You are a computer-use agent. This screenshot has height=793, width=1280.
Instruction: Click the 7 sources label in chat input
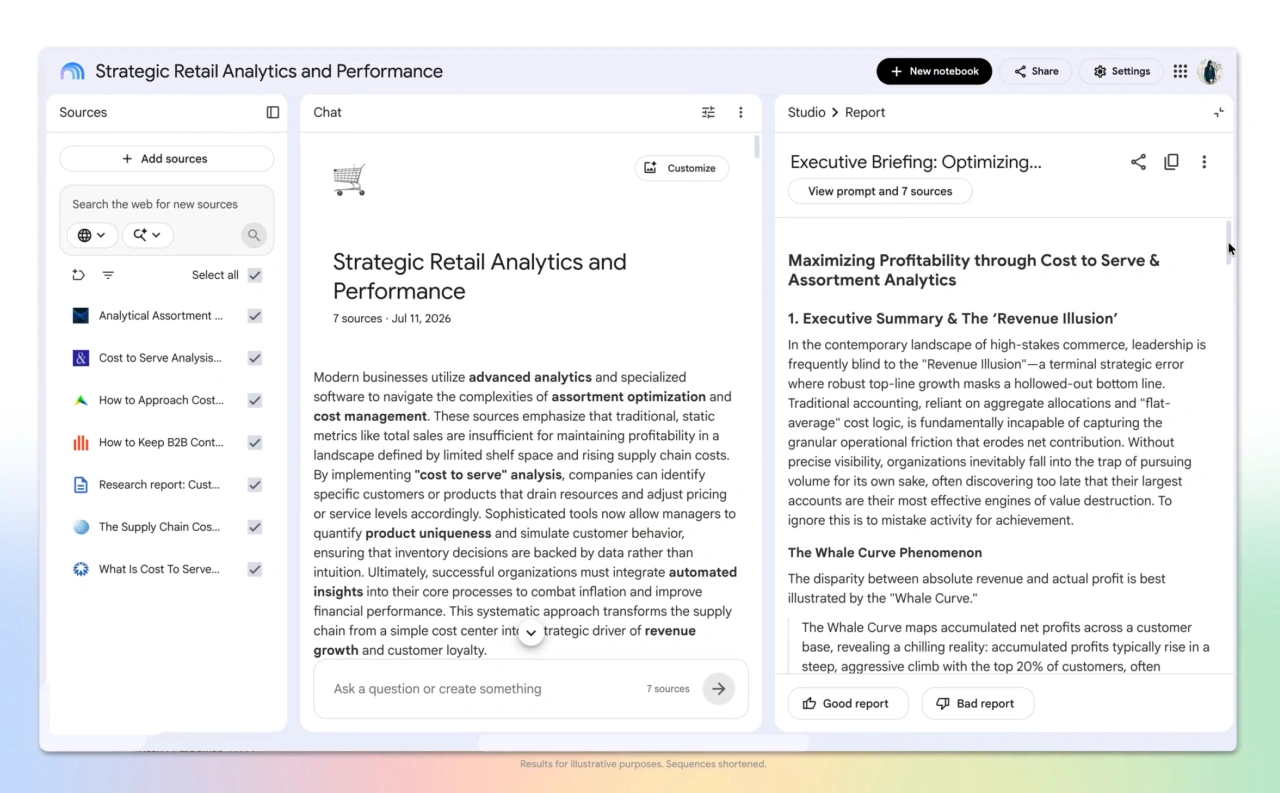668,689
